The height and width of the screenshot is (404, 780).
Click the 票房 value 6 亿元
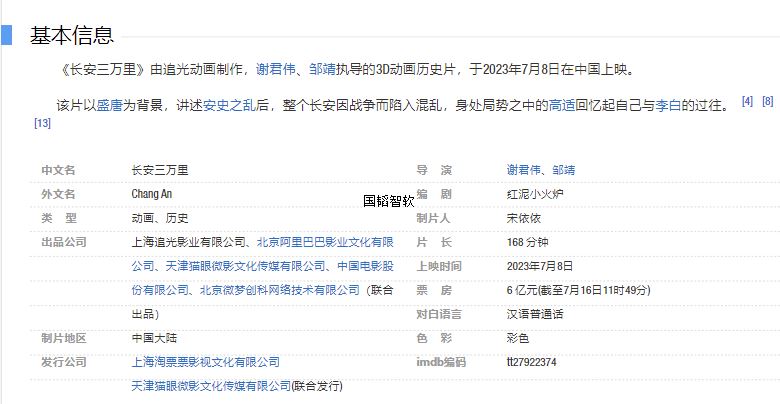tap(521, 290)
